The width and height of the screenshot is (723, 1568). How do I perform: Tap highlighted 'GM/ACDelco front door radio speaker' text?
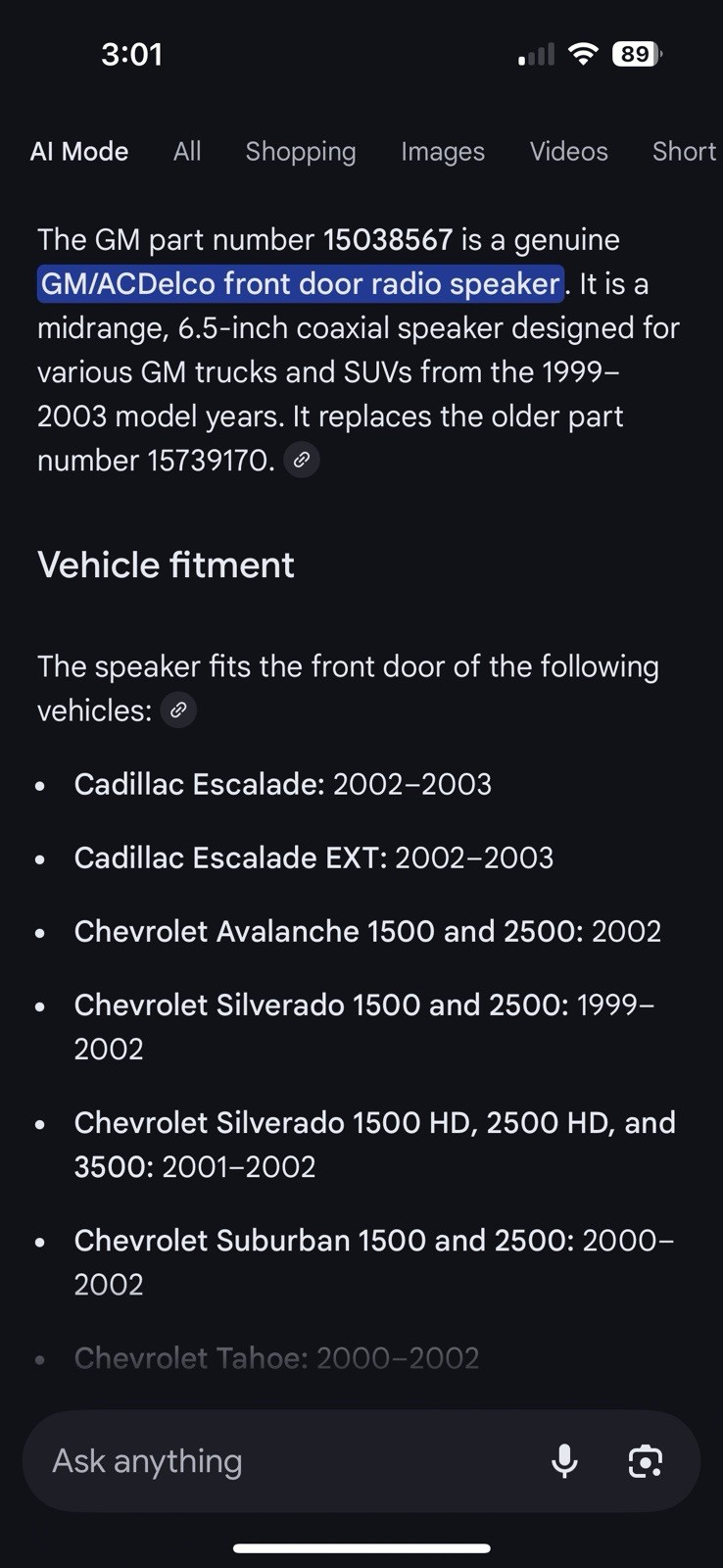[301, 284]
